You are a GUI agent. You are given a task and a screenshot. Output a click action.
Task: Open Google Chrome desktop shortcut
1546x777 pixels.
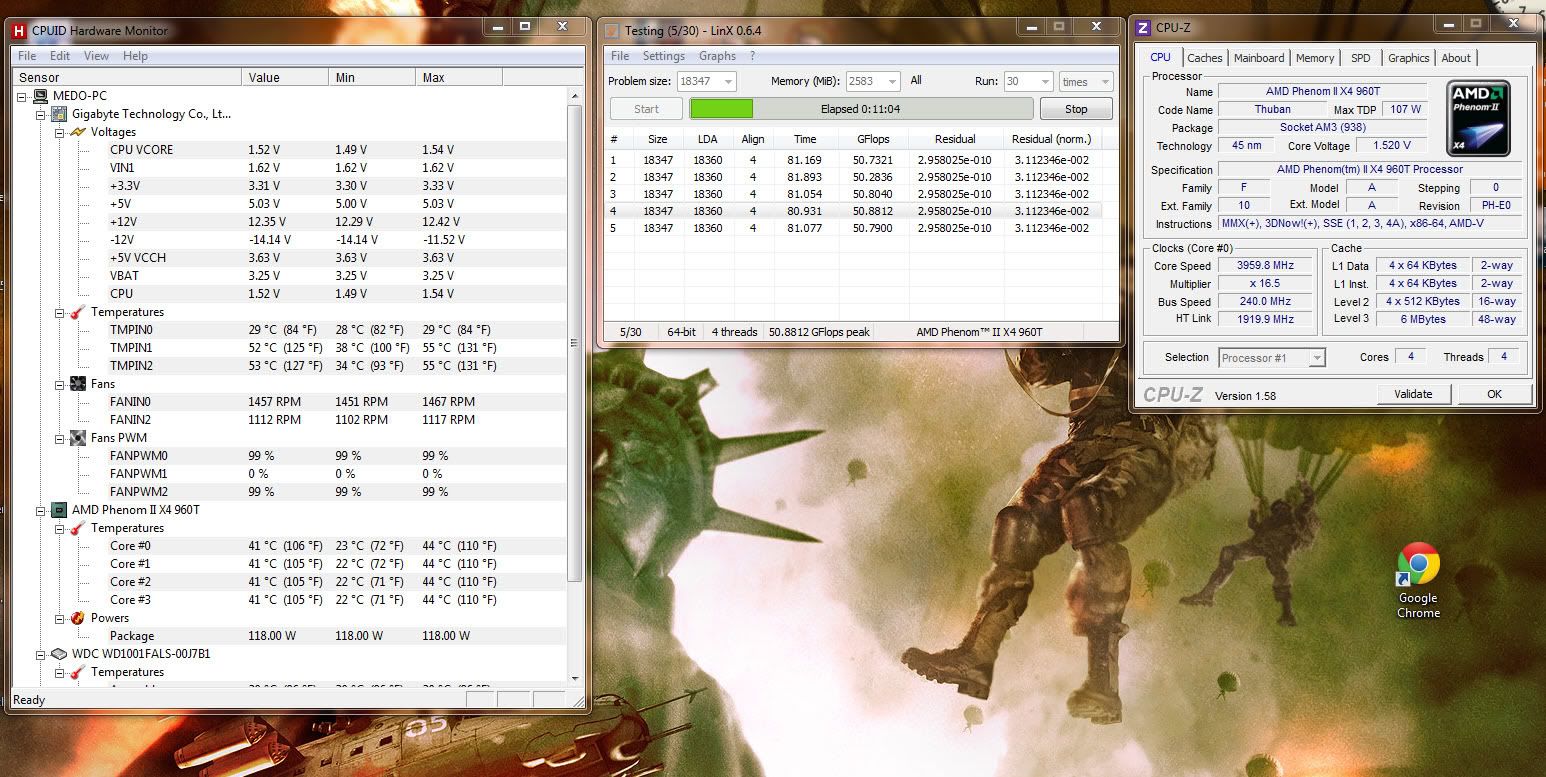(1418, 580)
